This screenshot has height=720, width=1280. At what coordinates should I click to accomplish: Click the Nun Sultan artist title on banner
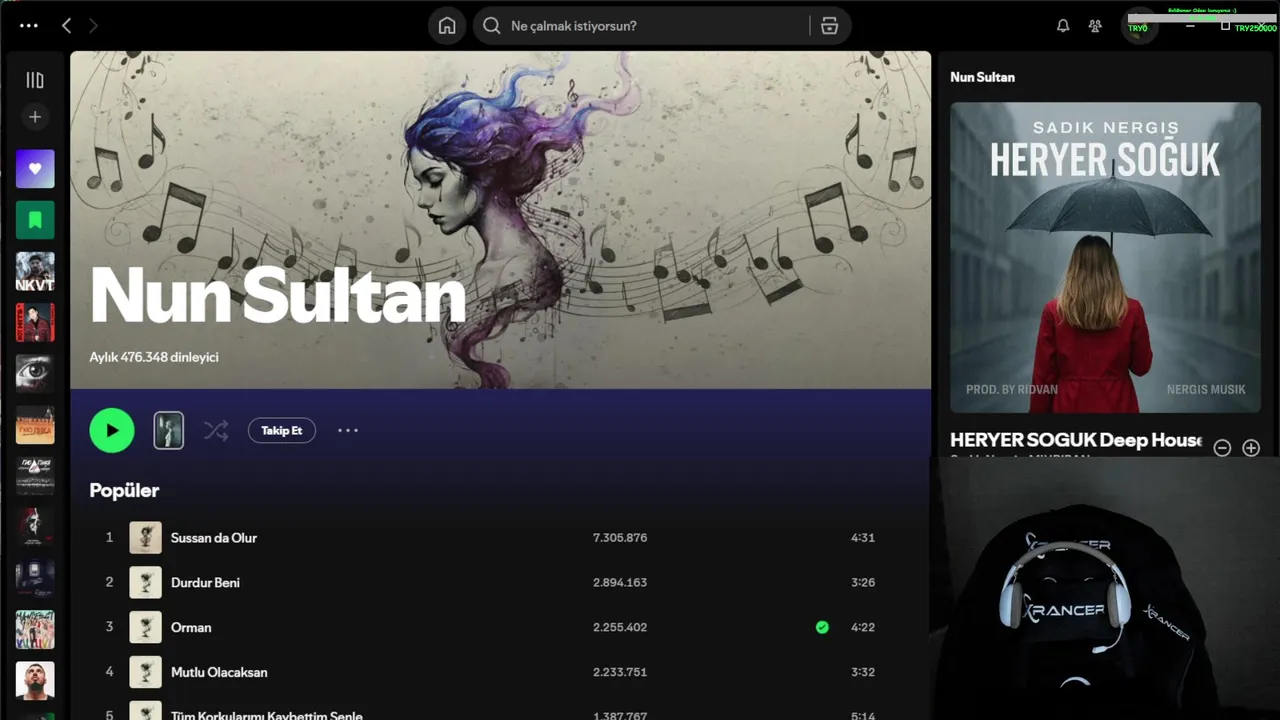[x=278, y=296]
